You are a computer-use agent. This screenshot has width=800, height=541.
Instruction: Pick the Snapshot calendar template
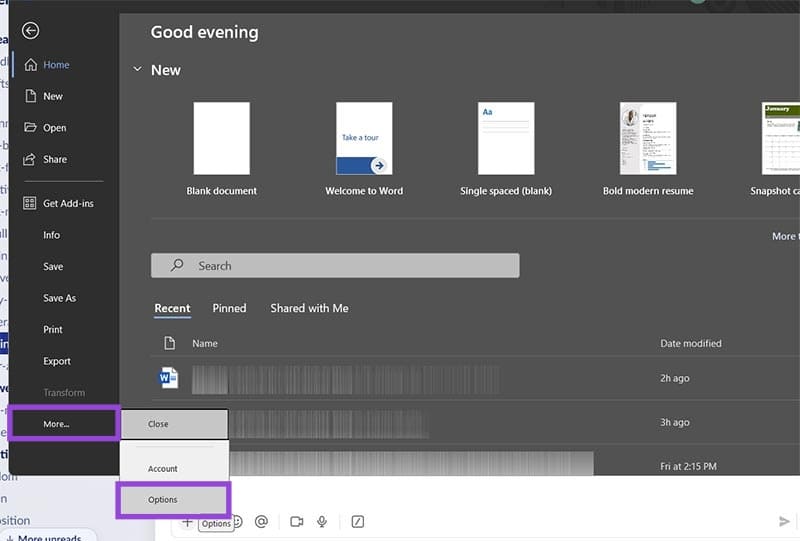pyautogui.click(x=775, y=149)
